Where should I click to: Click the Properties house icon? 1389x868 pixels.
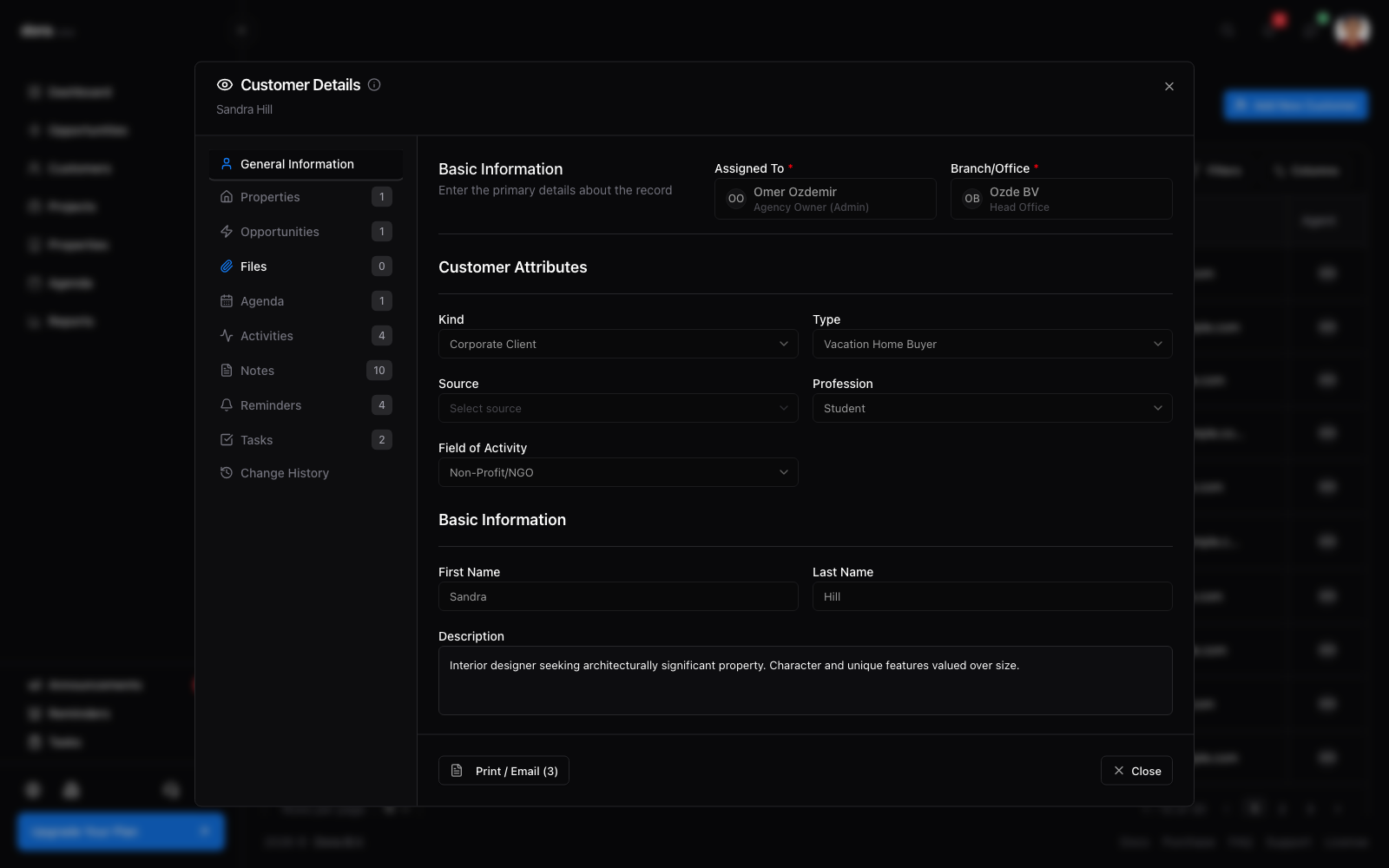[x=227, y=197]
